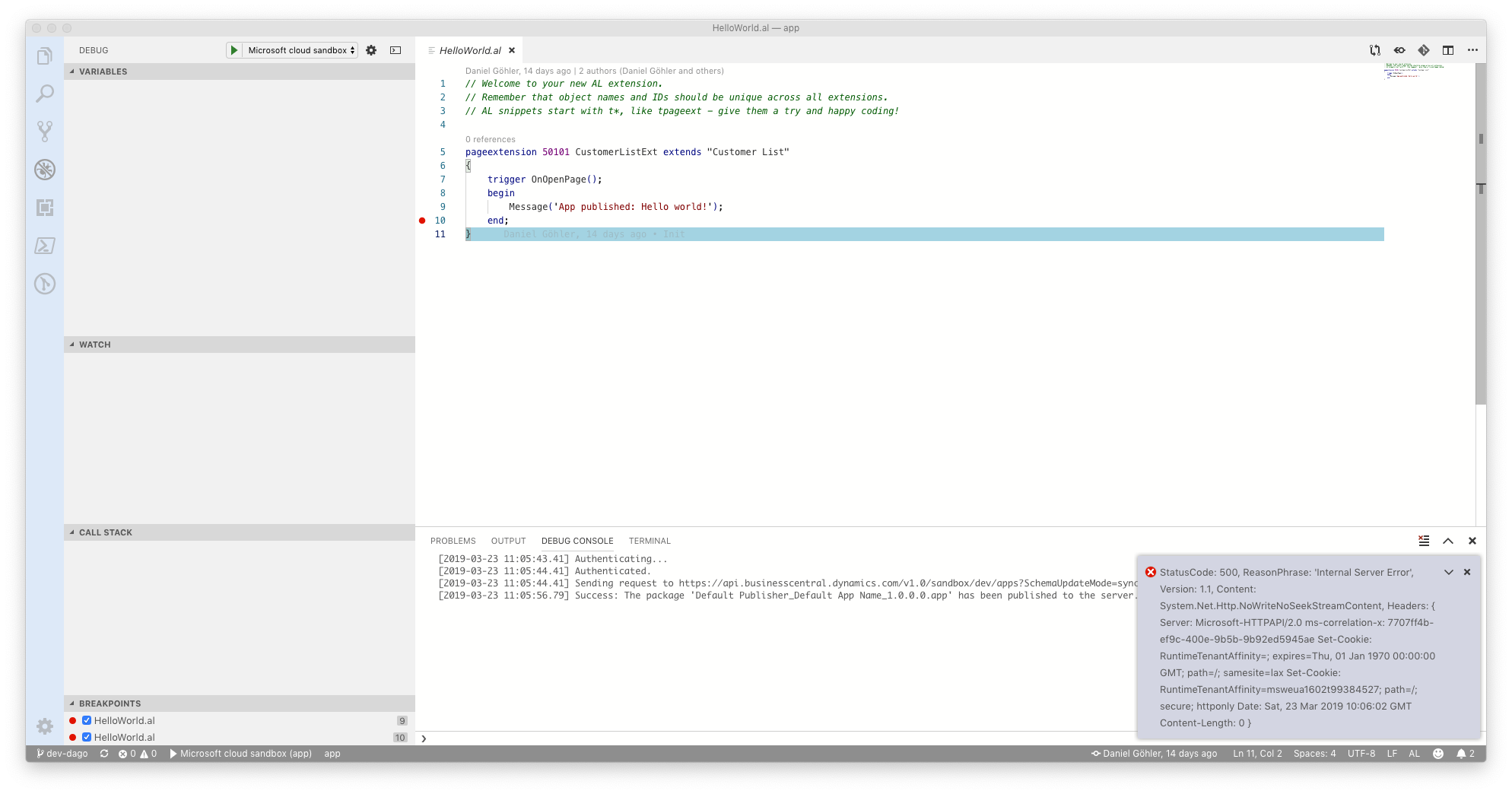Click the code minimap thumbnail
Image resolution: width=1512 pixels, height=794 pixels.
pyautogui.click(x=1413, y=71)
